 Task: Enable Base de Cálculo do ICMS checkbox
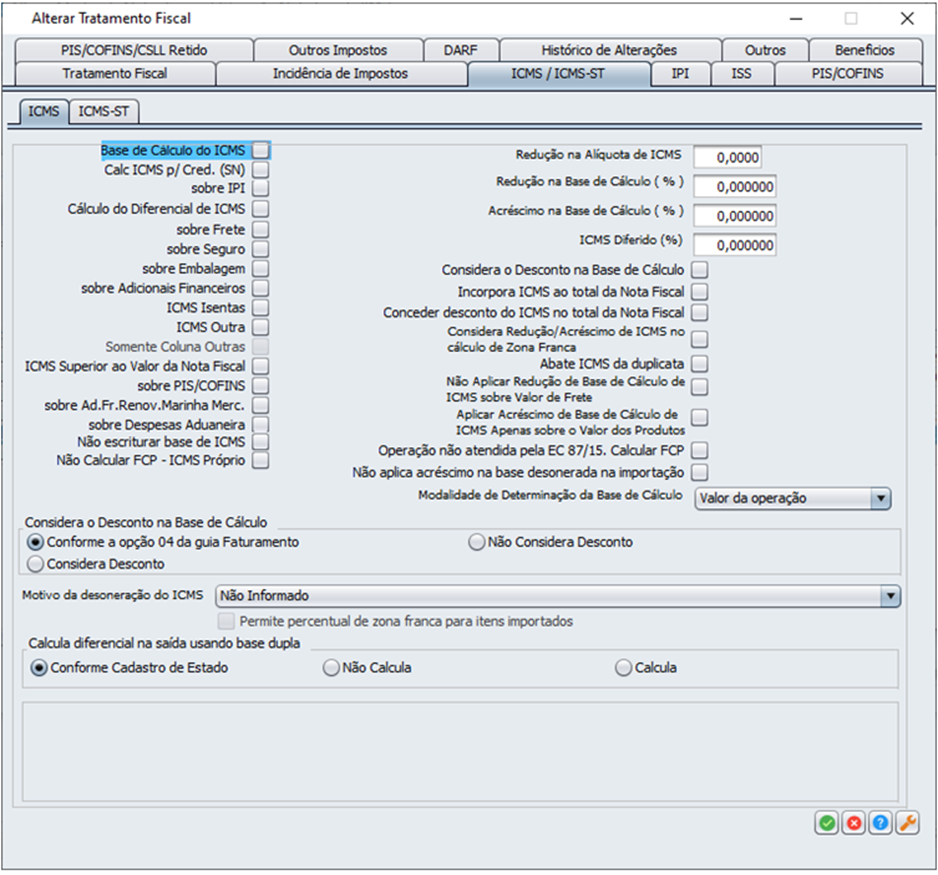tap(261, 150)
